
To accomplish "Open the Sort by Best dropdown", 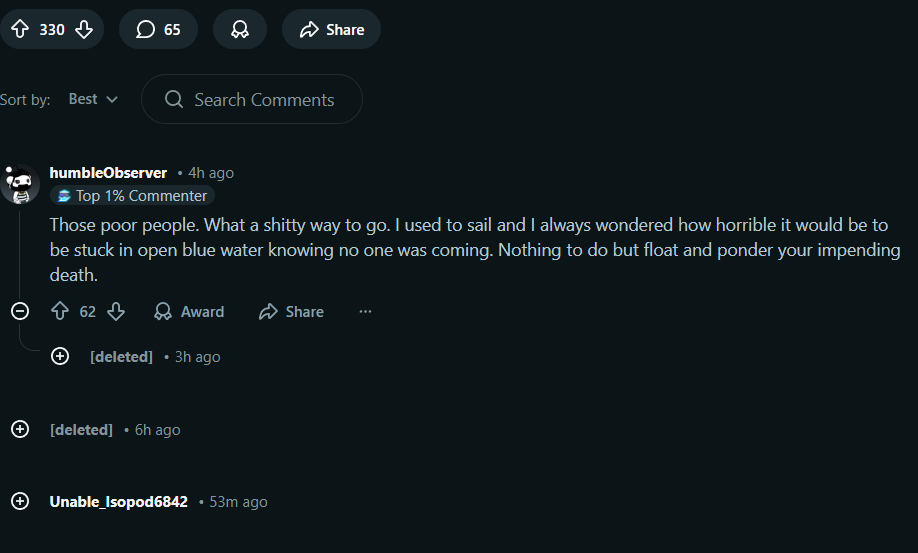I will pos(93,99).
